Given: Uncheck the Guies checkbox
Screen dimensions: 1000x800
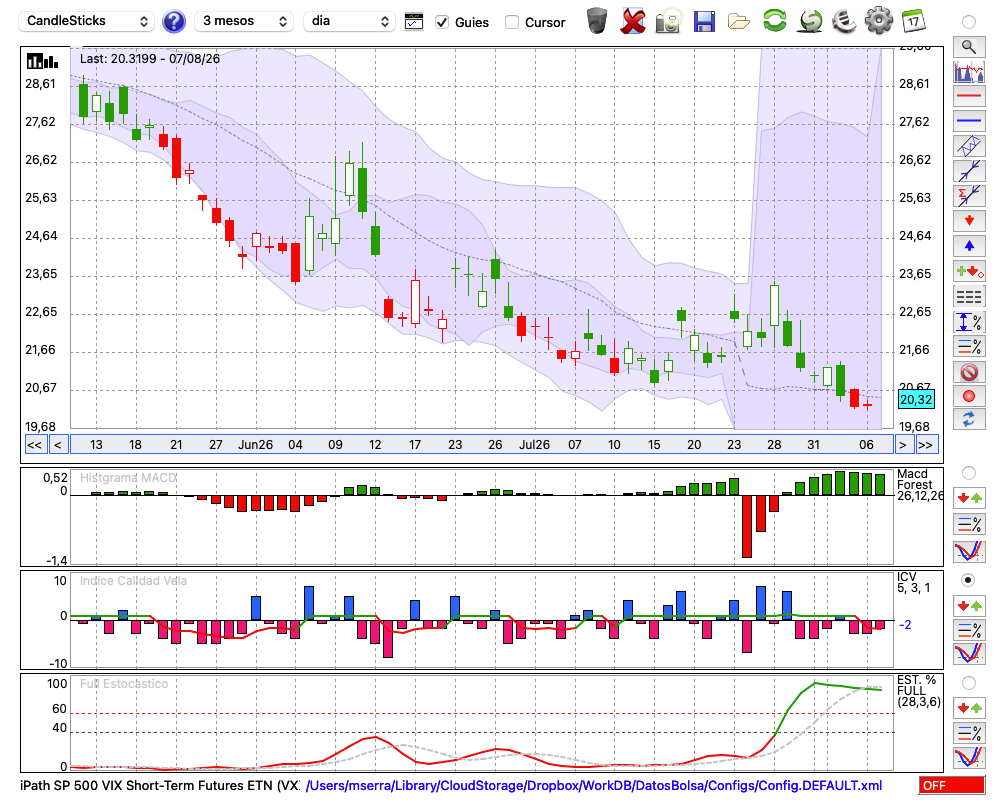Looking at the screenshot, I should 441,22.
